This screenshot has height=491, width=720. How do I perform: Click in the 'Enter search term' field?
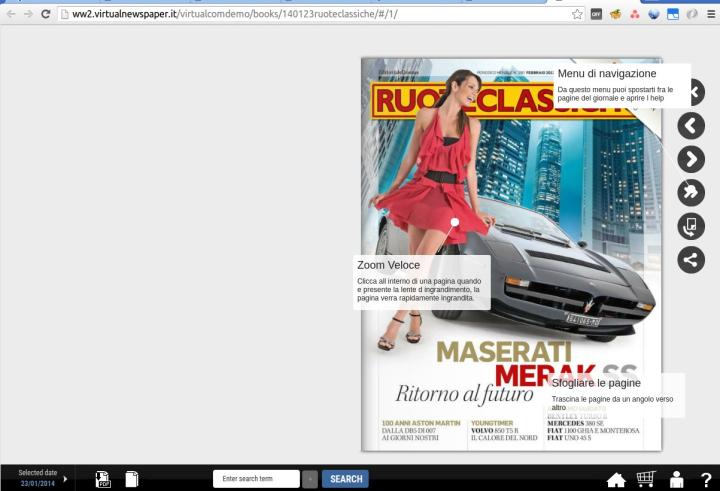tap(256, 479)
